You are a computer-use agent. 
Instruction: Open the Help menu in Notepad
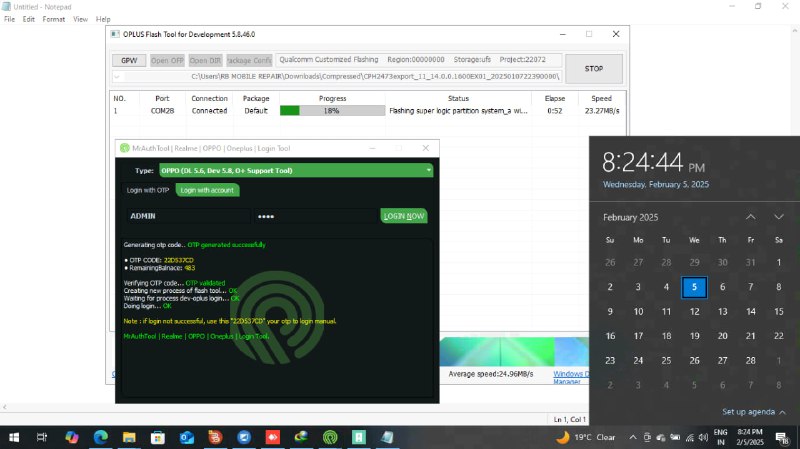103,19
